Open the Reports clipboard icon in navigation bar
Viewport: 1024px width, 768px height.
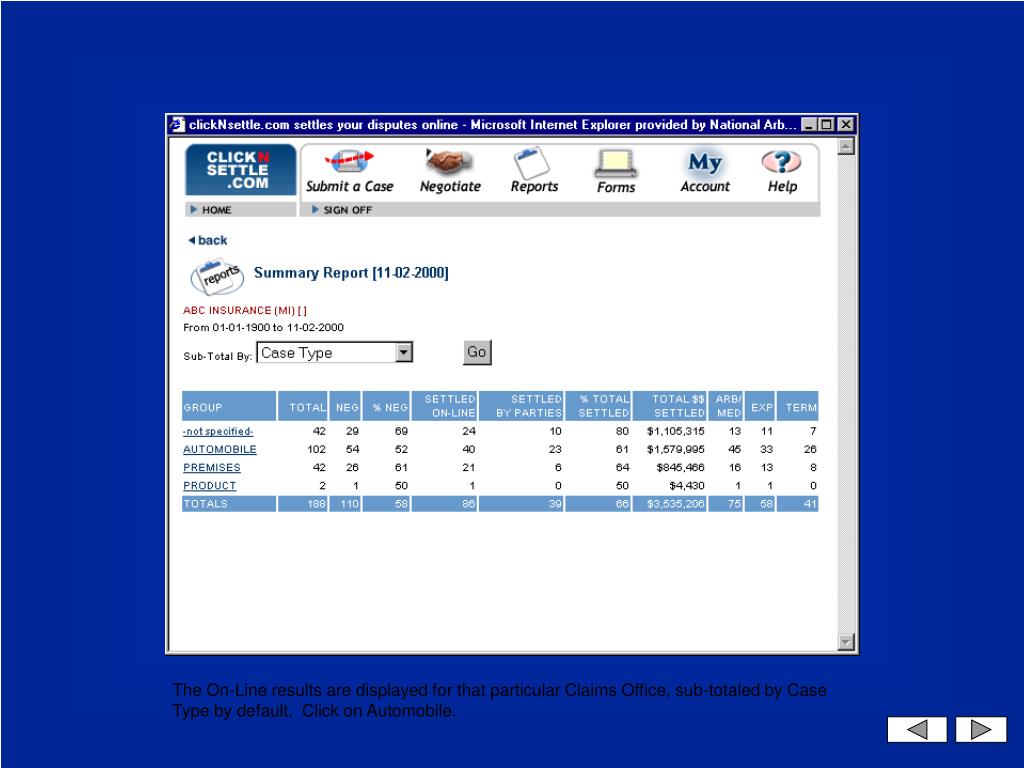point(532,162)
